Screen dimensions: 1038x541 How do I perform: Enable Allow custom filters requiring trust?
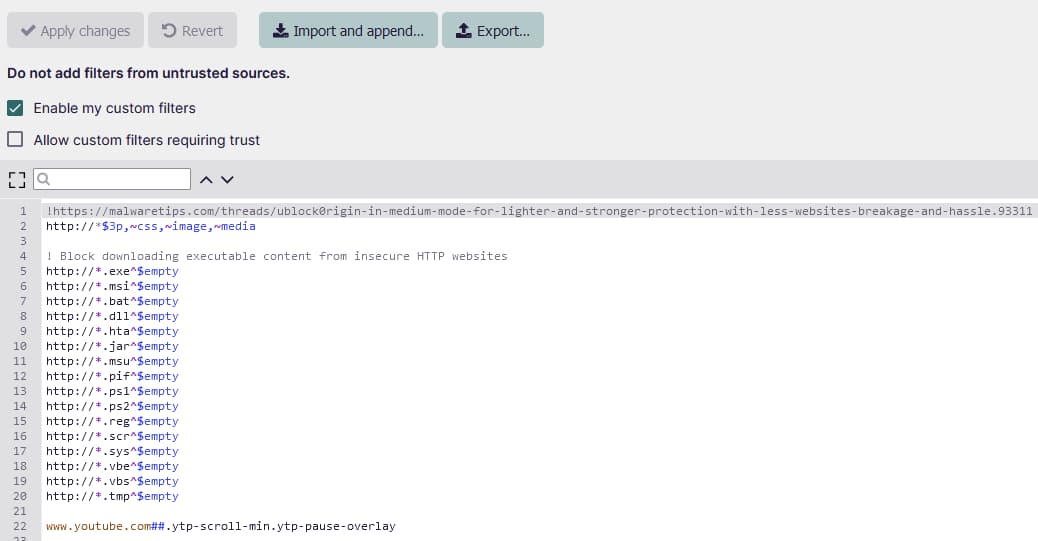15,140
